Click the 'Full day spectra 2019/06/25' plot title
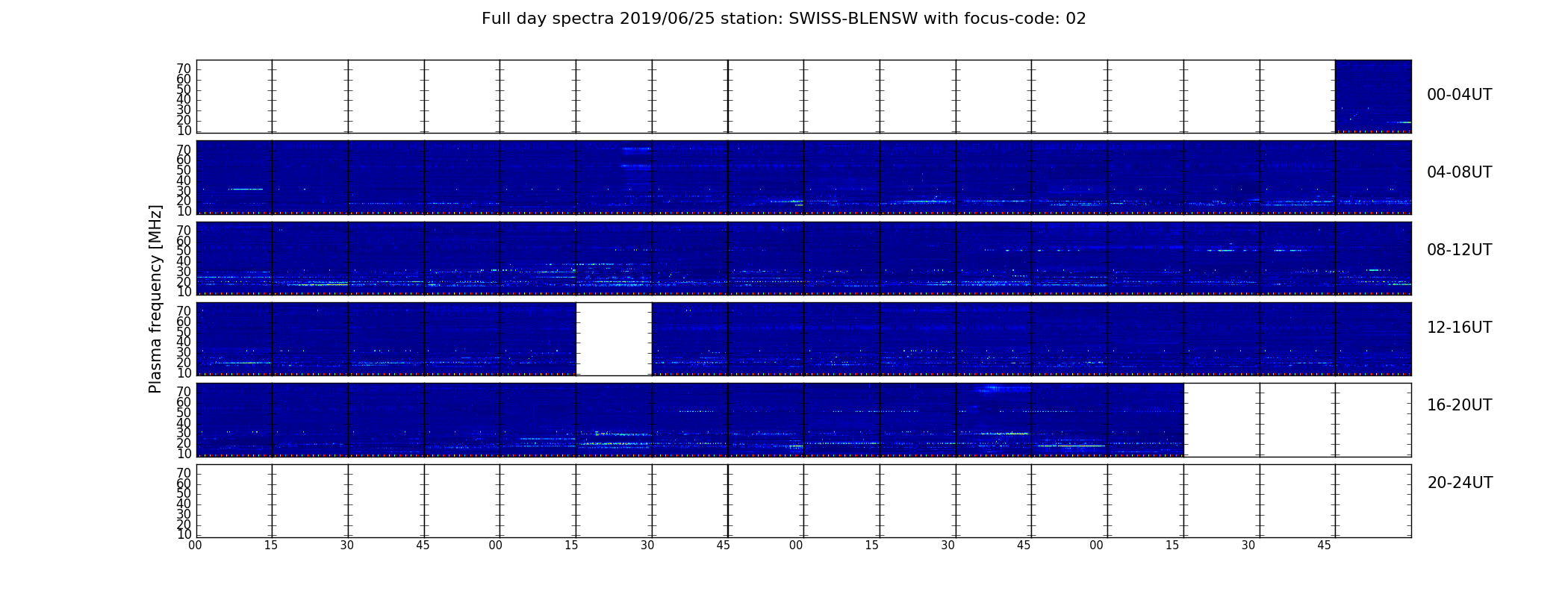Screen dimensions: 1568x597 [783, 19]
